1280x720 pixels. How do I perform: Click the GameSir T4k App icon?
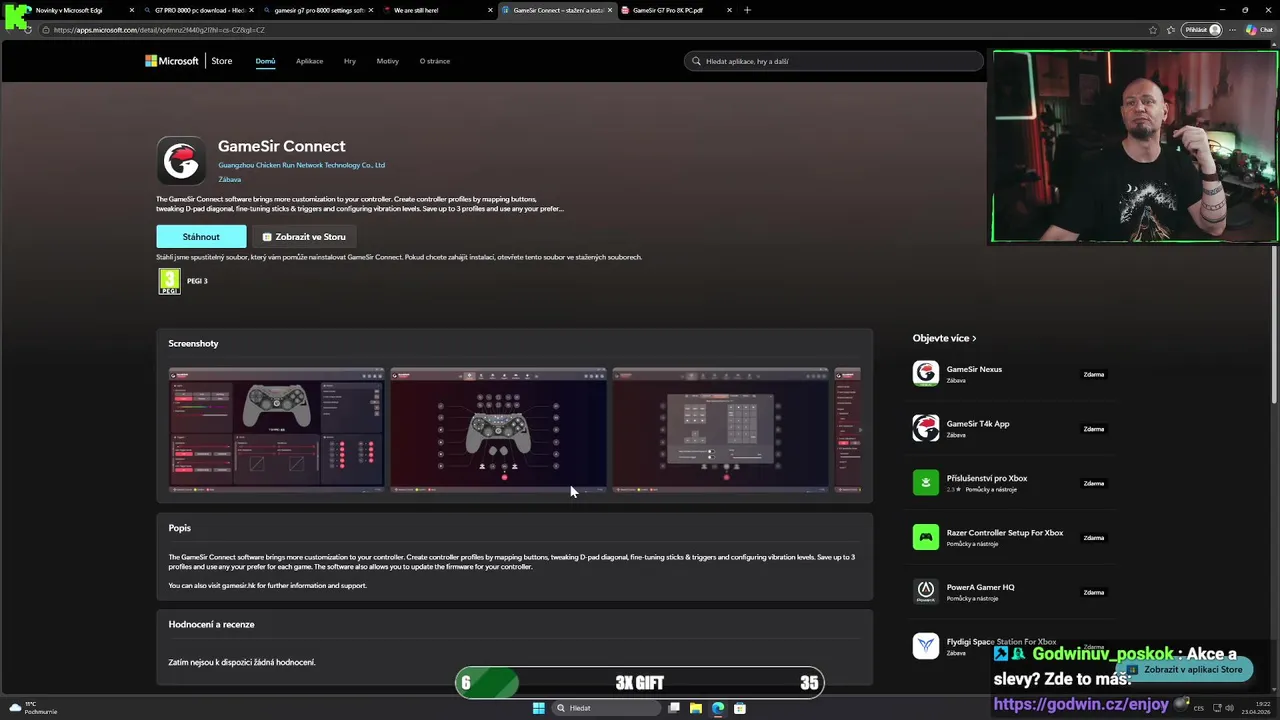point(926,428)
